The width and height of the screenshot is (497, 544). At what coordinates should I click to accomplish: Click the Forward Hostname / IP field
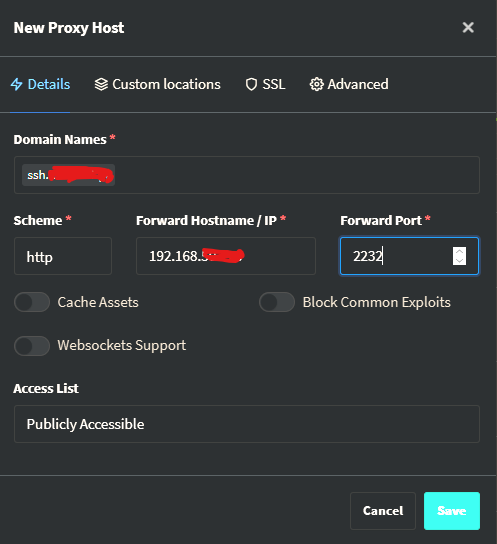pos(226,256)
